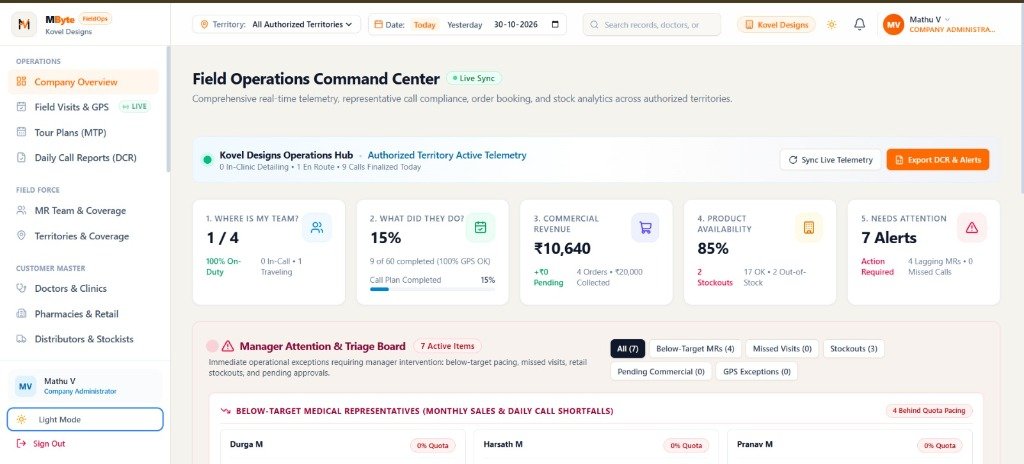
Task: Click the calendar-check icon on card 2
Action: (480, 227)
